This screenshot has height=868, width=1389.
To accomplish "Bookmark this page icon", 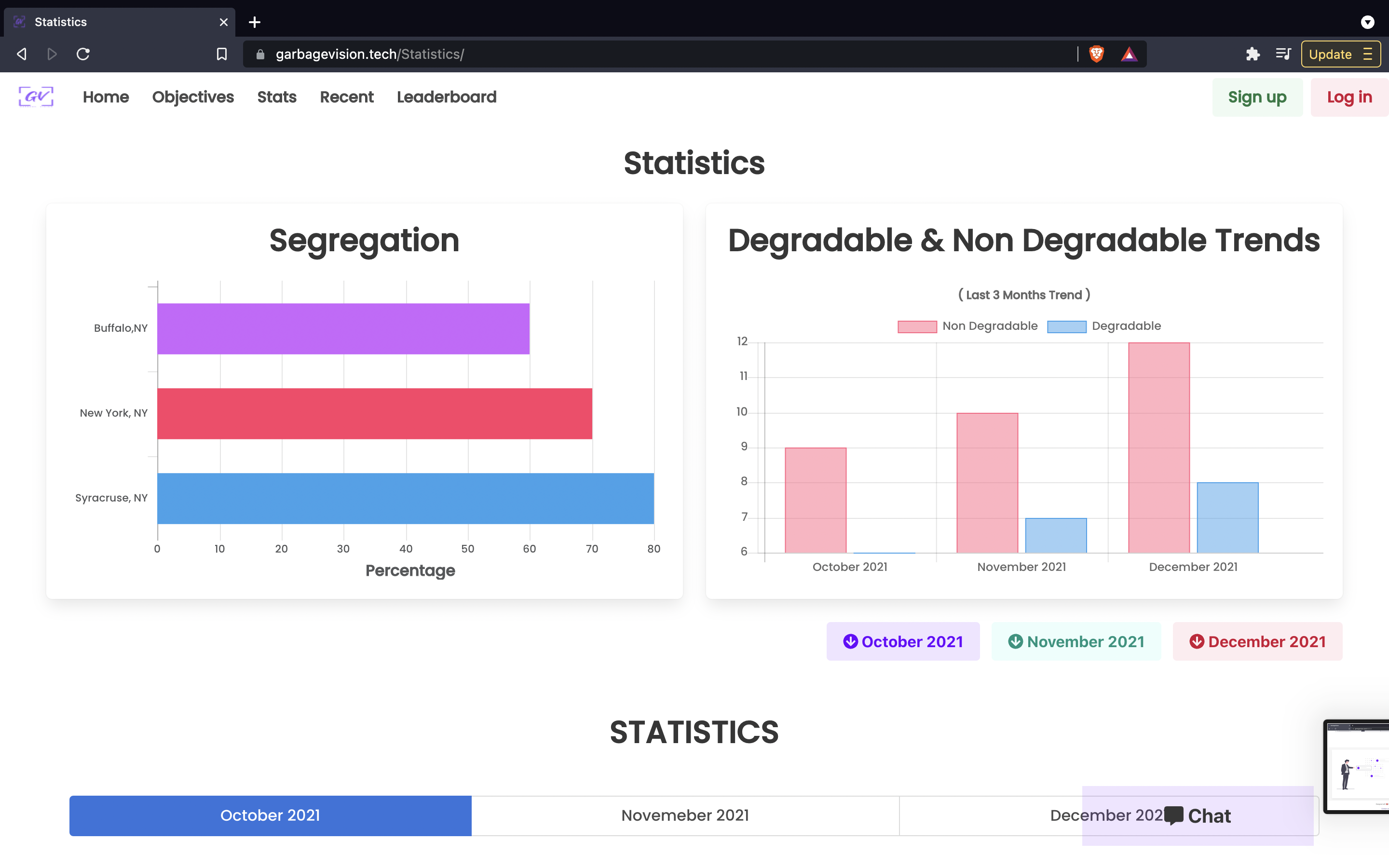I will point(221,54).
